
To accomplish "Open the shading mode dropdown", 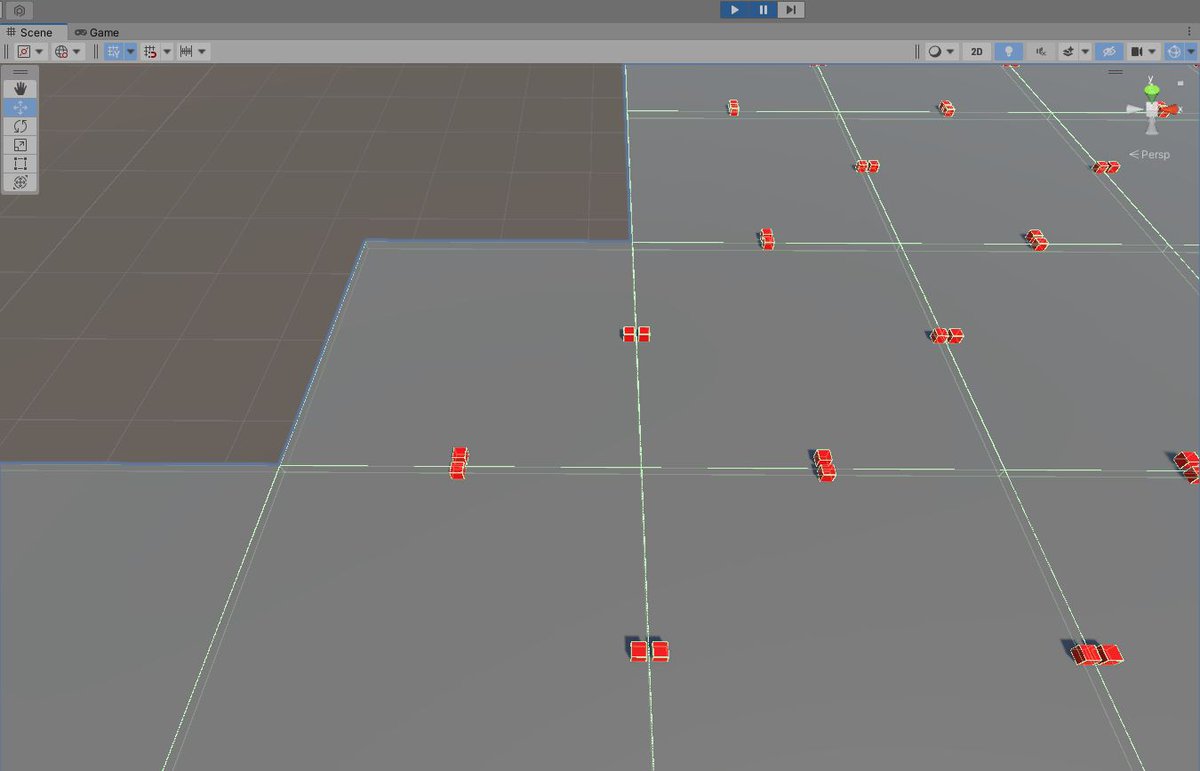I will [941, 51].
